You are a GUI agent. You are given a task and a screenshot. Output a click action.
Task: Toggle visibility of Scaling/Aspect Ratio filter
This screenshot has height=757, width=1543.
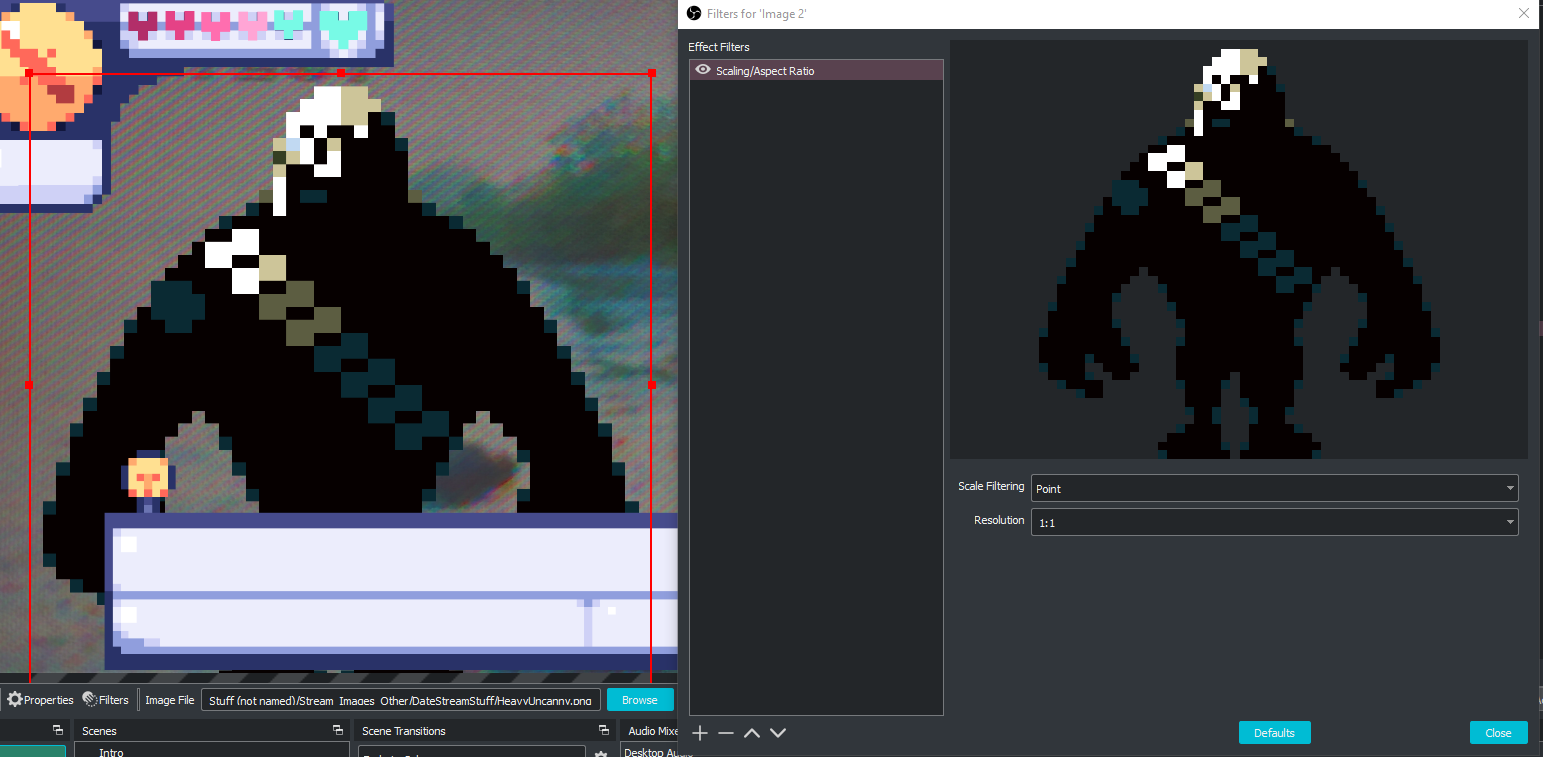pyautogui.click(x=703, y=70)
